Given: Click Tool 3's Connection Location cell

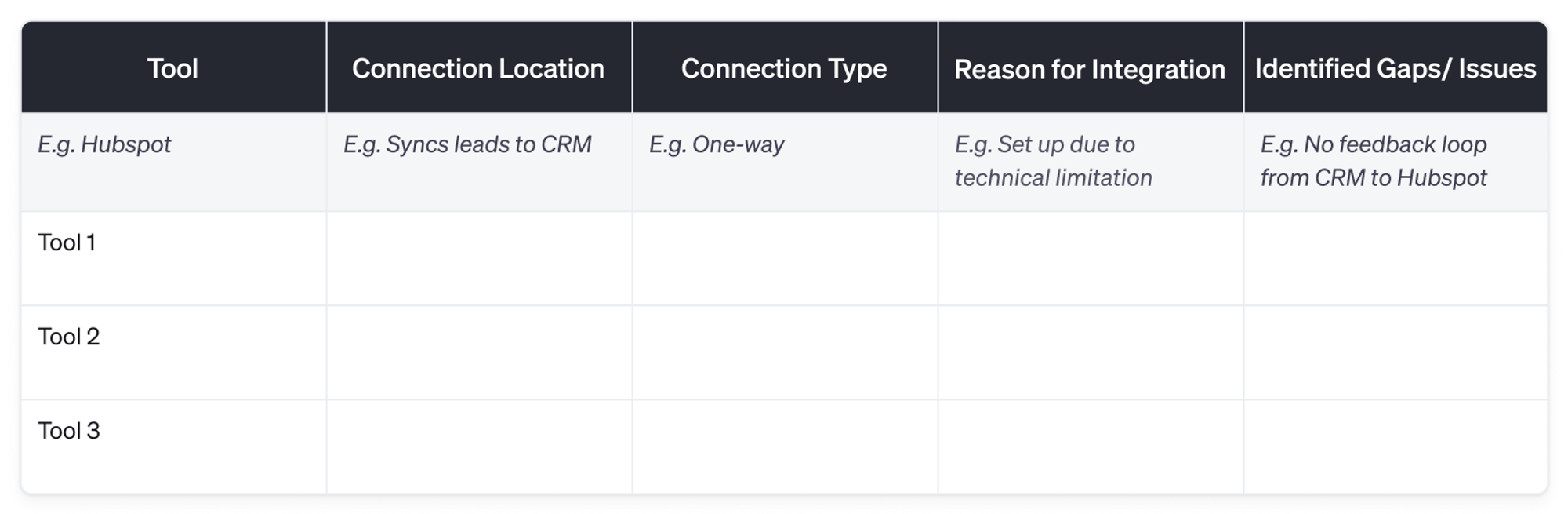Looking at the screenshot, I should (478, 447).
